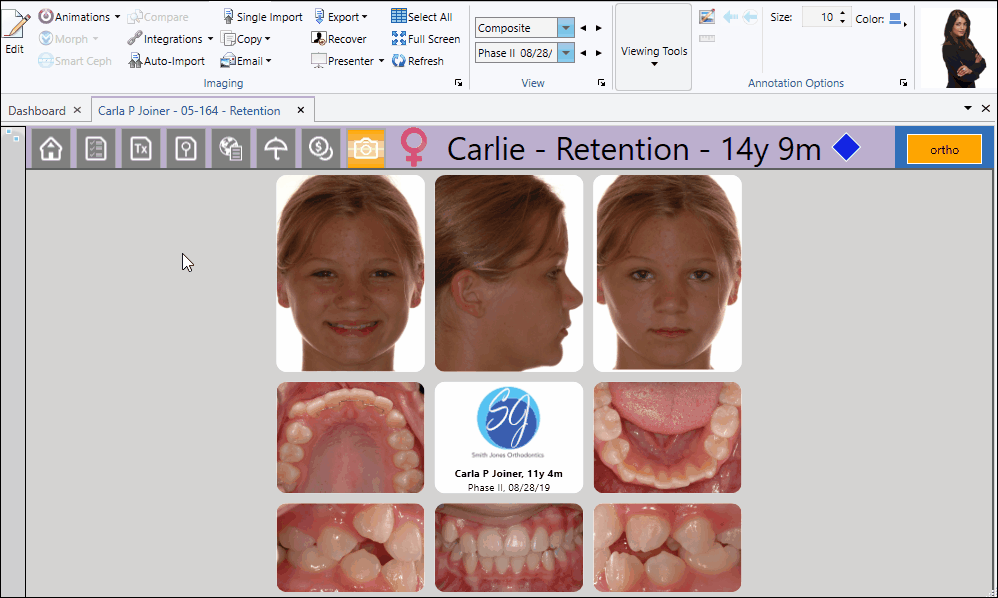Click the Refresh icon in Imaging group
Image resolution: width=998 pixels, height=598 pixels.
(418, 61)
